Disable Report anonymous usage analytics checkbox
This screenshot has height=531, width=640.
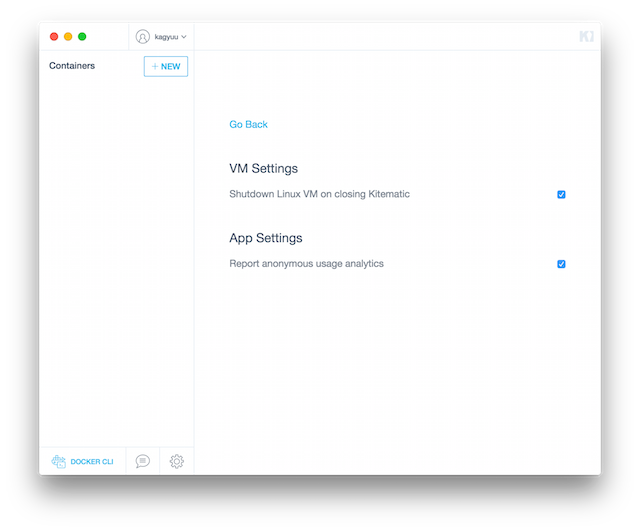click(561, 264)
